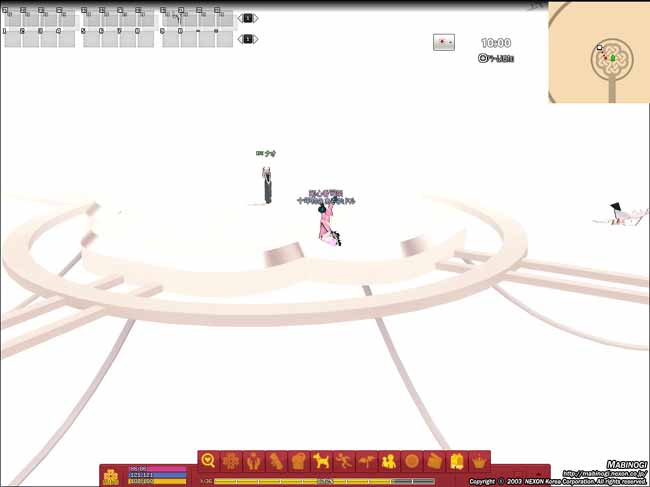
Task: Select the F12 hotkey slot
Action: pos(224,19)
